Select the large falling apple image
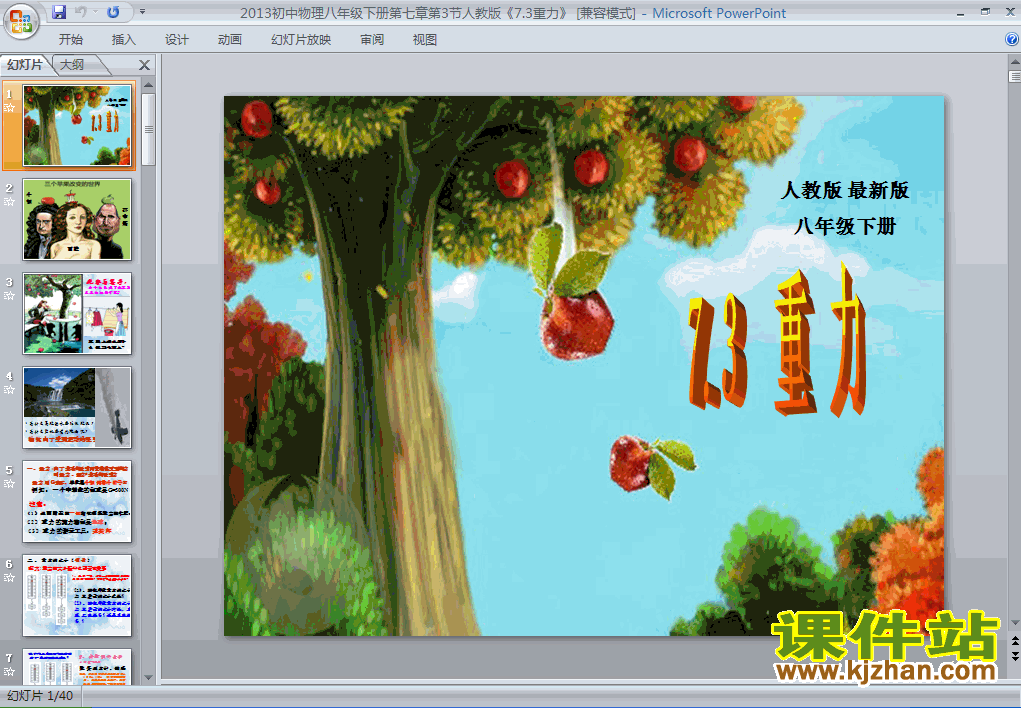Image resolution: width=1021 pixels, height=708 pixels. (x=574, y=294)
